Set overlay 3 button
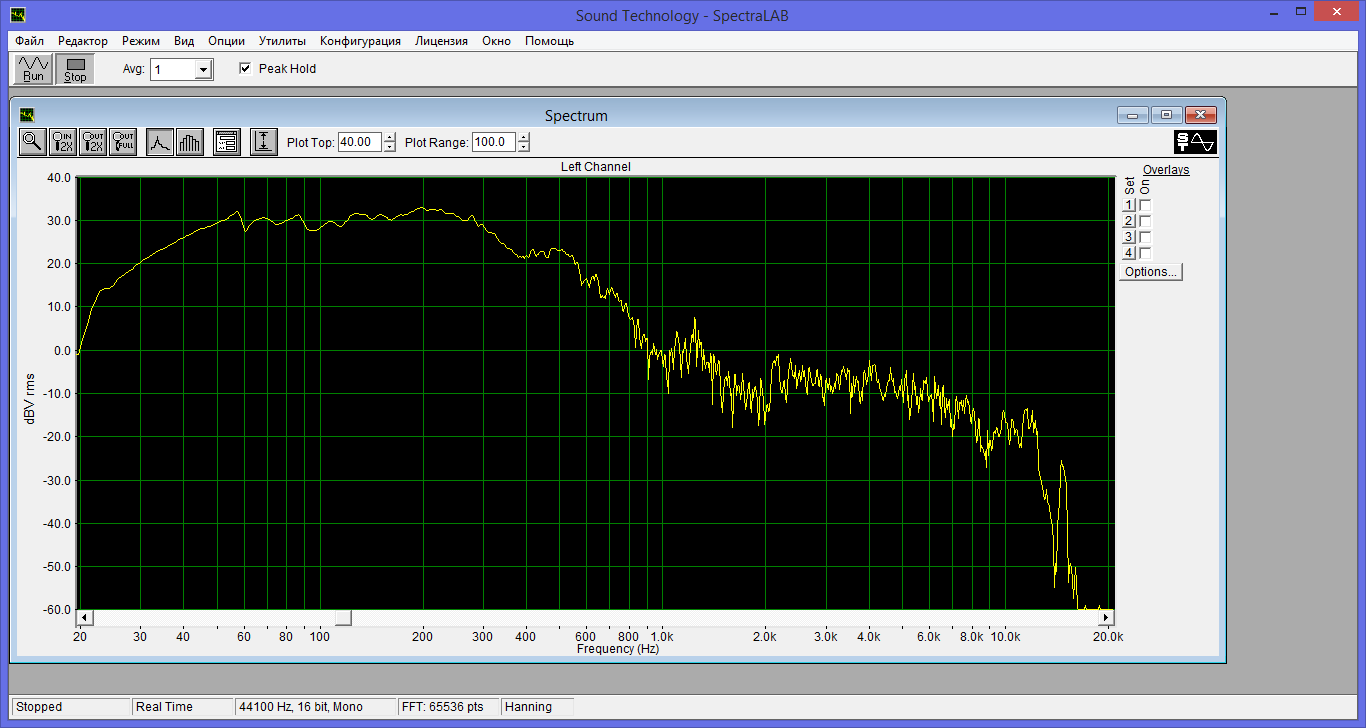The width and height of the screenshot is (1366, 728). click(x=1129, y=237)
